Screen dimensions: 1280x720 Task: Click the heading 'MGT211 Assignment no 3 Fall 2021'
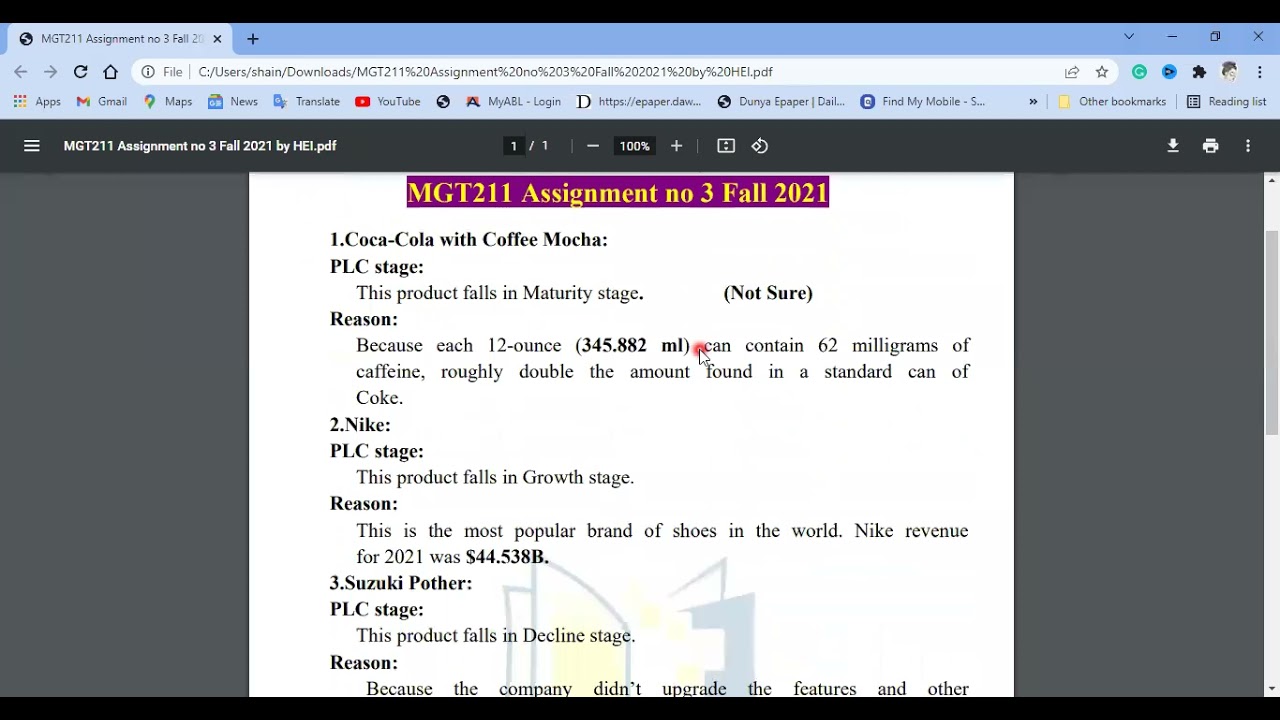618,192
